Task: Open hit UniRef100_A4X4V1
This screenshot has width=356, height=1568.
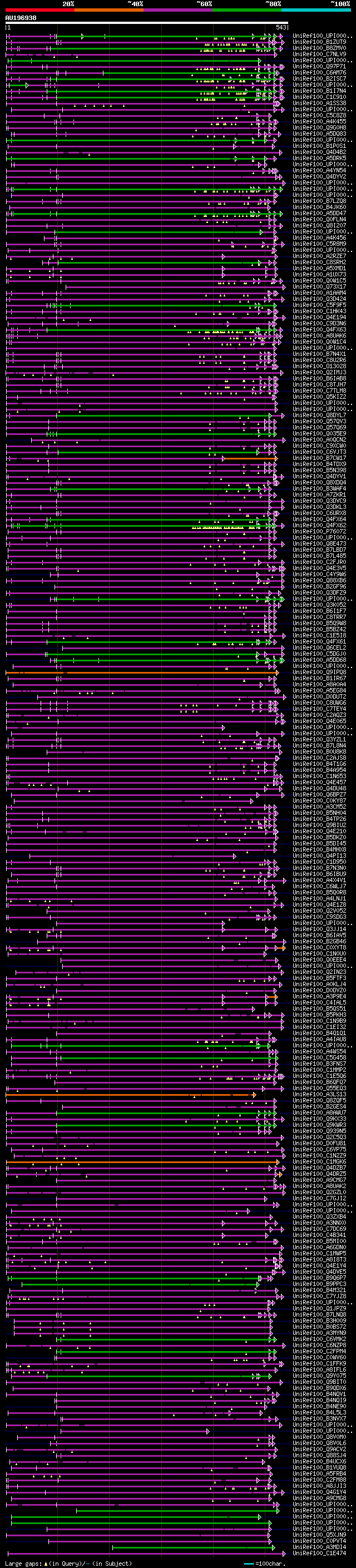Action: tap(319, 880)
